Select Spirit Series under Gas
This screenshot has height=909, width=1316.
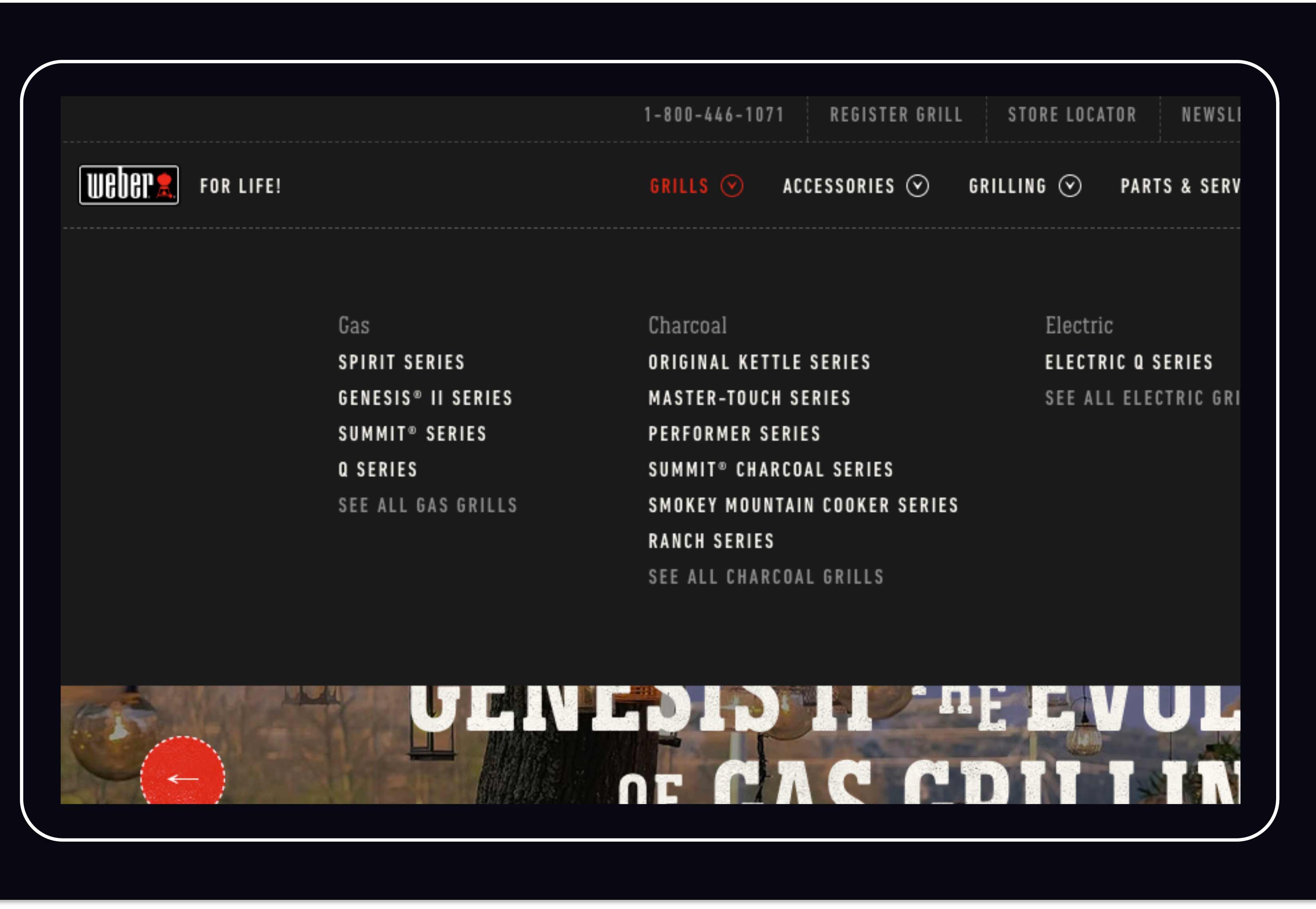pyautogui.click(x=402, y=363)
